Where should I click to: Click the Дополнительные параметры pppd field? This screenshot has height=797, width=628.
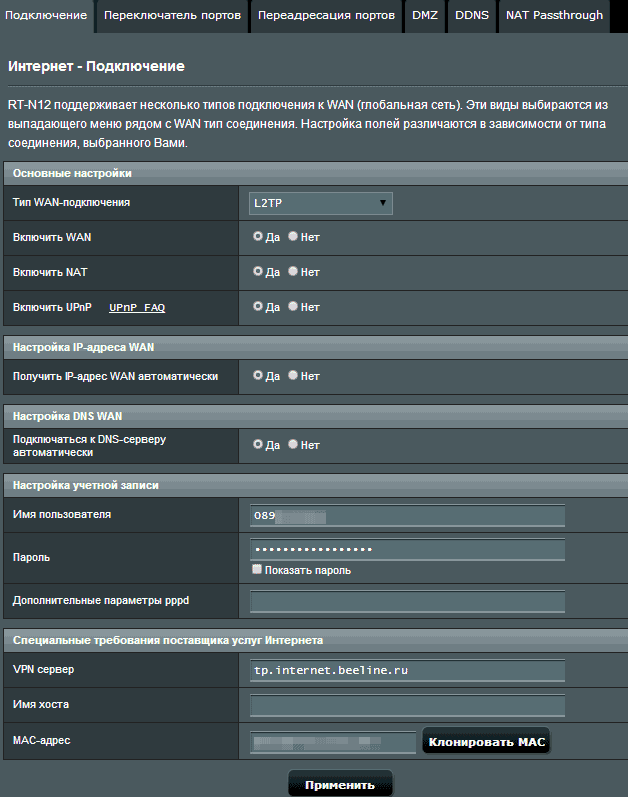coord(407,601)
